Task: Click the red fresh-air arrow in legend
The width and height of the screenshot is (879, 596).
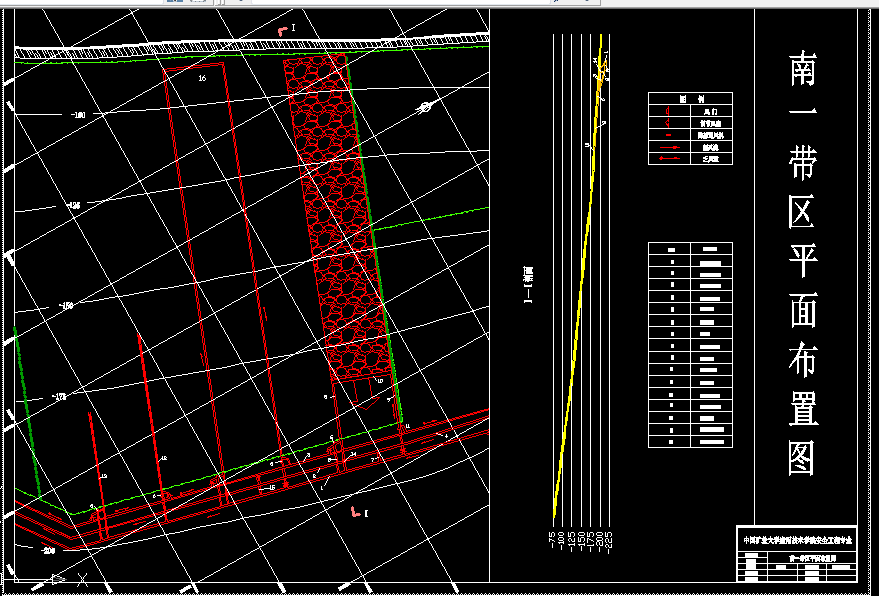Action: click(x=669, y=147)
